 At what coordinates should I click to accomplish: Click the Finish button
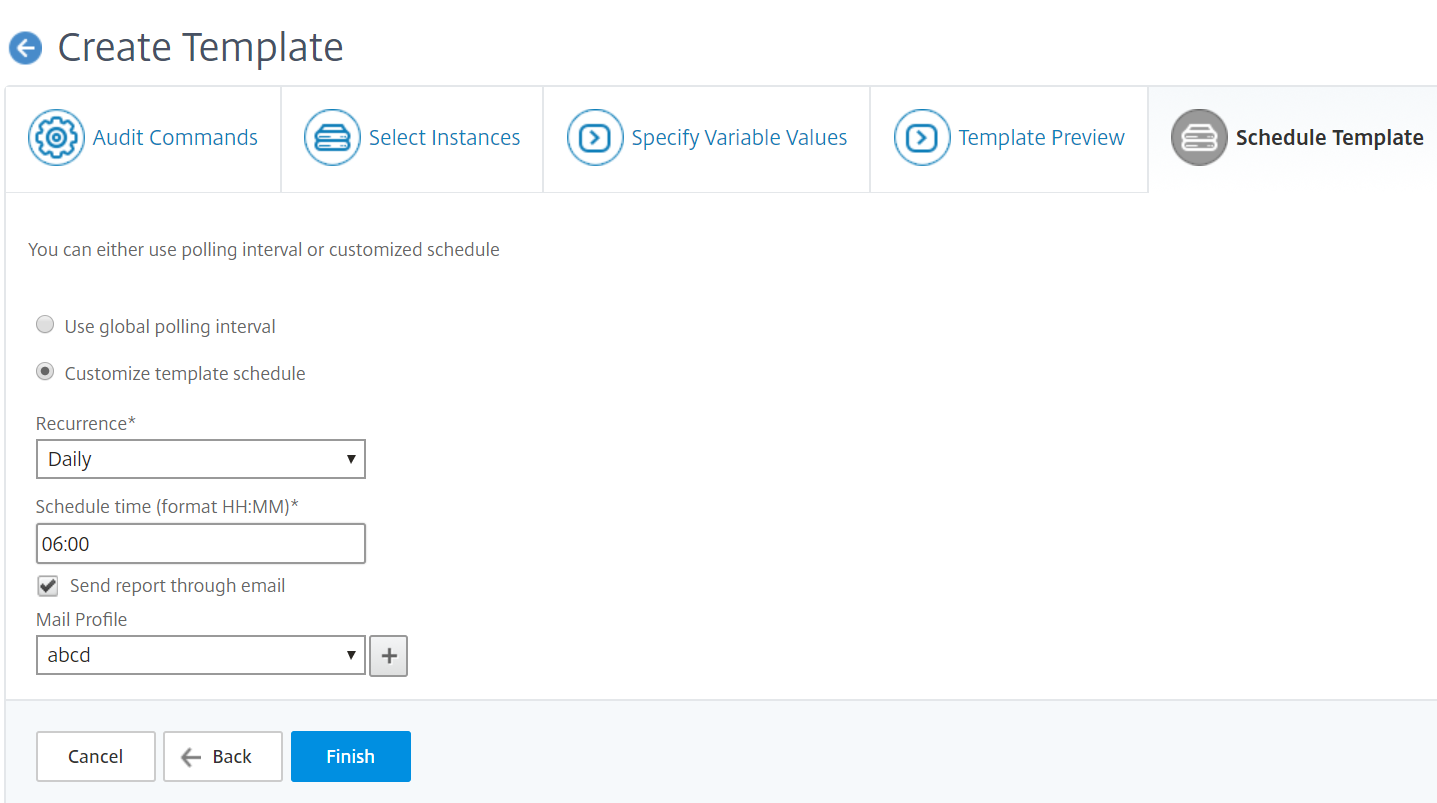coord(351,756)
